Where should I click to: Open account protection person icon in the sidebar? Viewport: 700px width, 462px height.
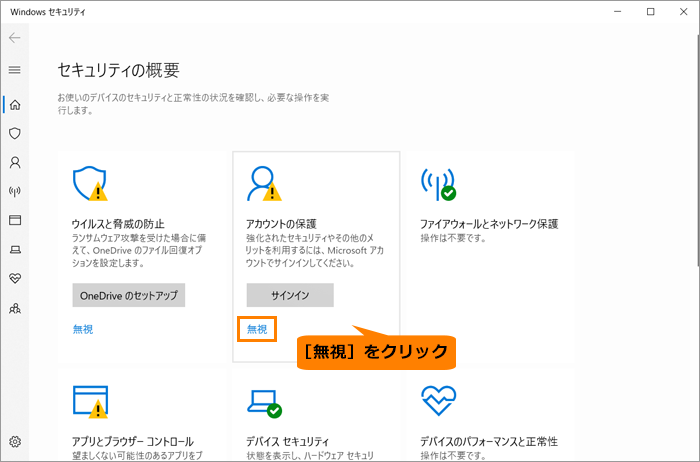point(15,162)
